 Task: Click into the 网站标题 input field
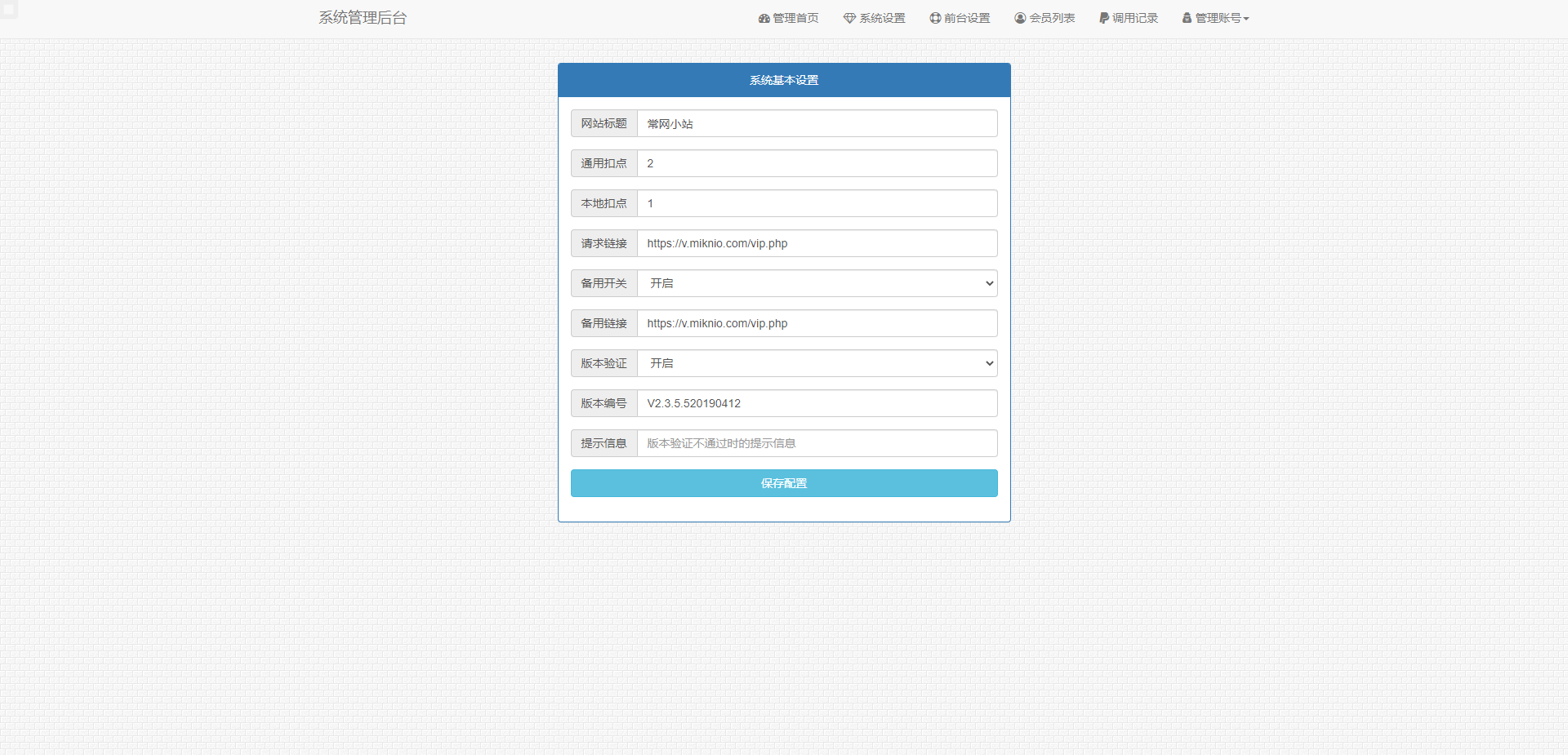[817, 123]
